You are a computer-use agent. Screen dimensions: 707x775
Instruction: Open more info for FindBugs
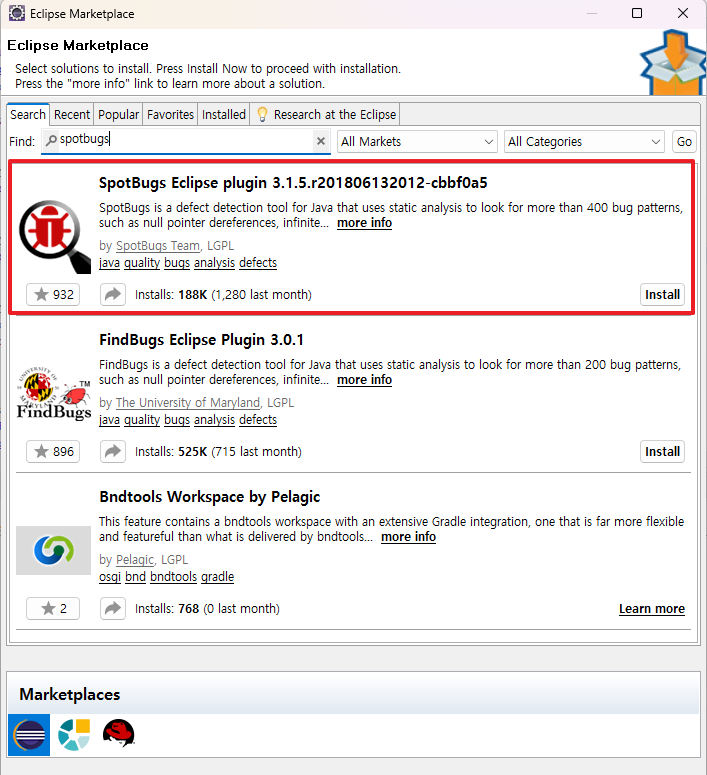click(364, 380)
